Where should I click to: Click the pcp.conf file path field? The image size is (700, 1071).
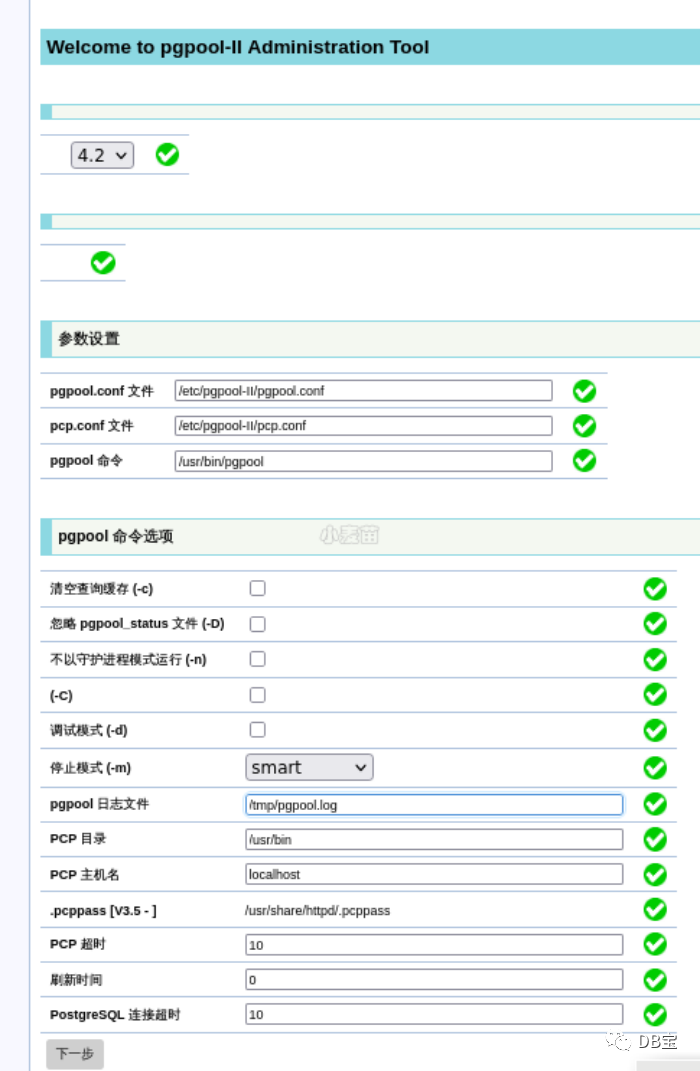pyautogui.click(x=363, y=426)
